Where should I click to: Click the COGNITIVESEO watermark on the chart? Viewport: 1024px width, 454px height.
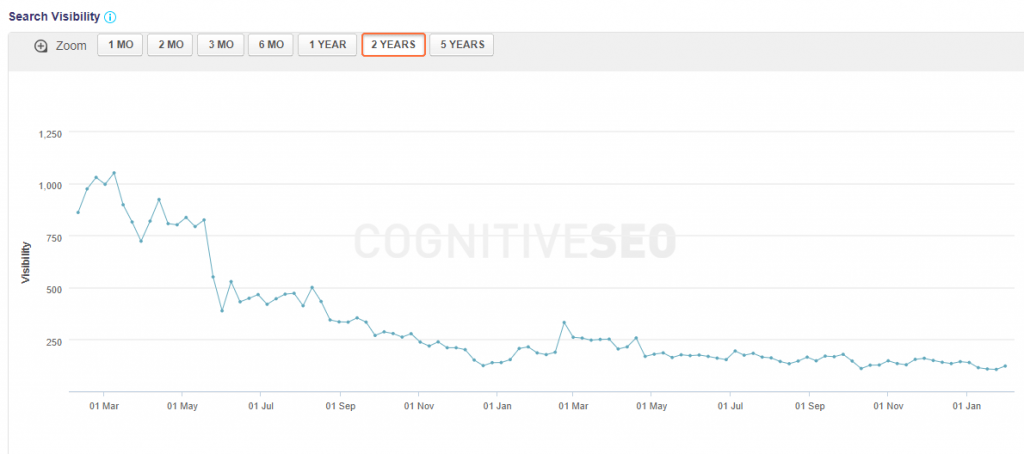pyautogui.click(x=516, y=240)
